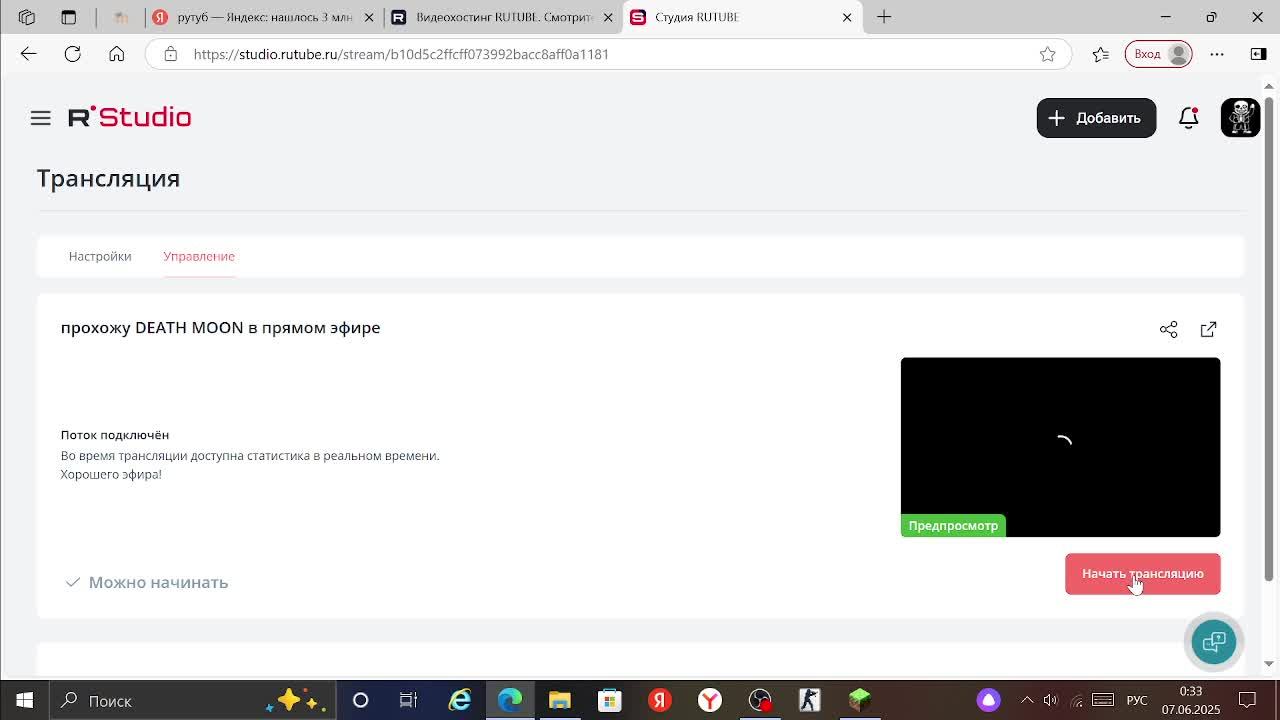Open the red Yandex taskbar icon
Viewport: 1280px width, 720px height.
pyautogui.click(x=660, y=700)
